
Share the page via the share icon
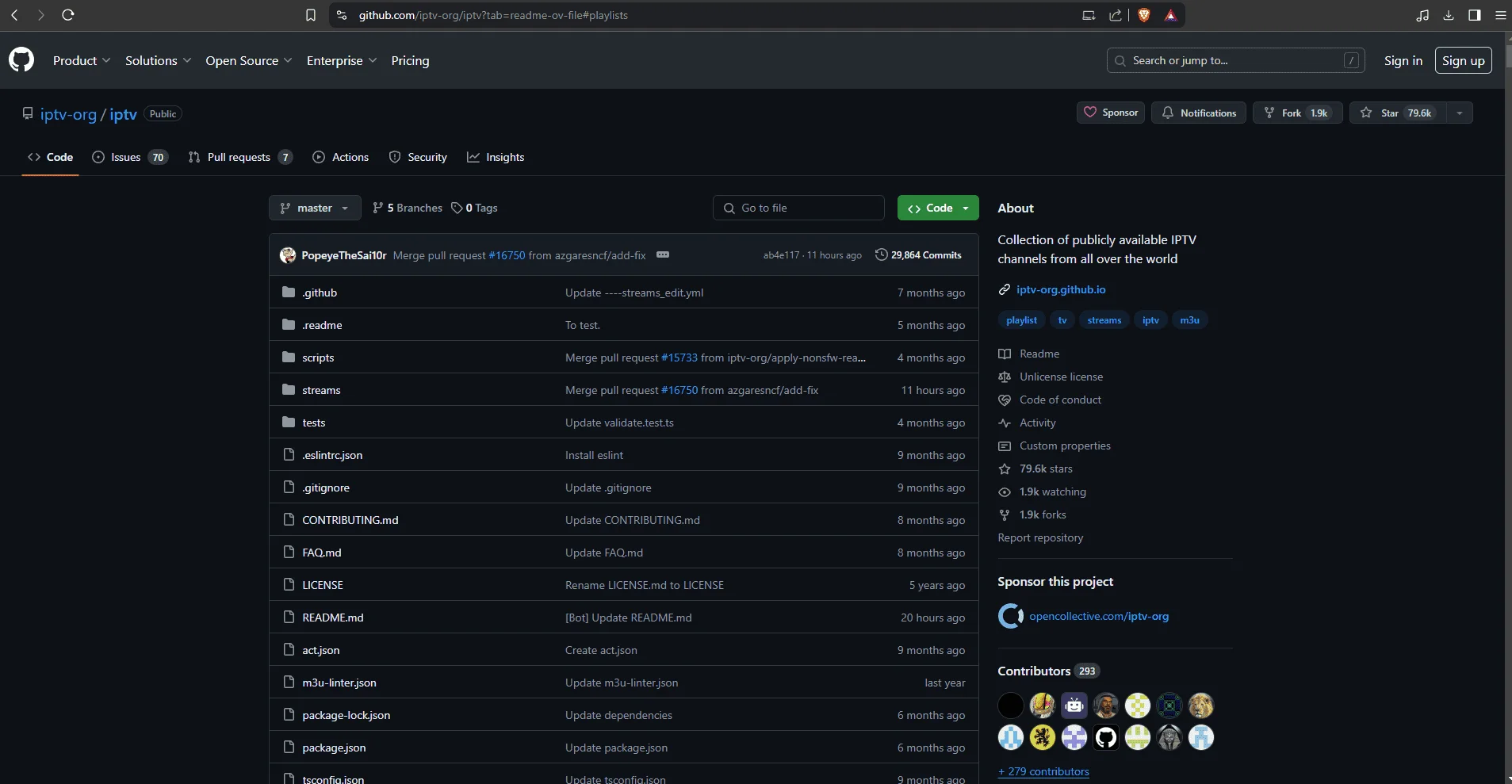click(x=1116, y=15)
